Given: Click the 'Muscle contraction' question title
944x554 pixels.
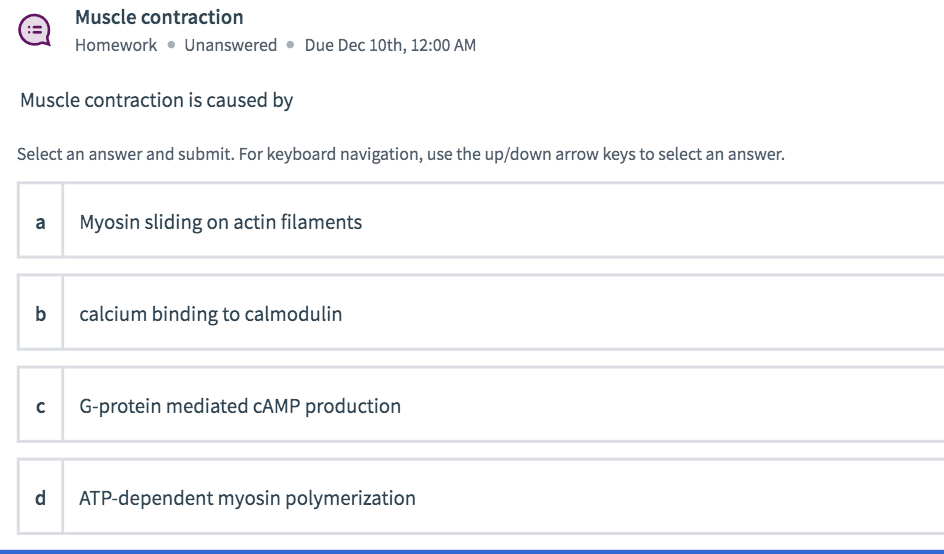Looking at the screenshot, I should coord(159,17).
